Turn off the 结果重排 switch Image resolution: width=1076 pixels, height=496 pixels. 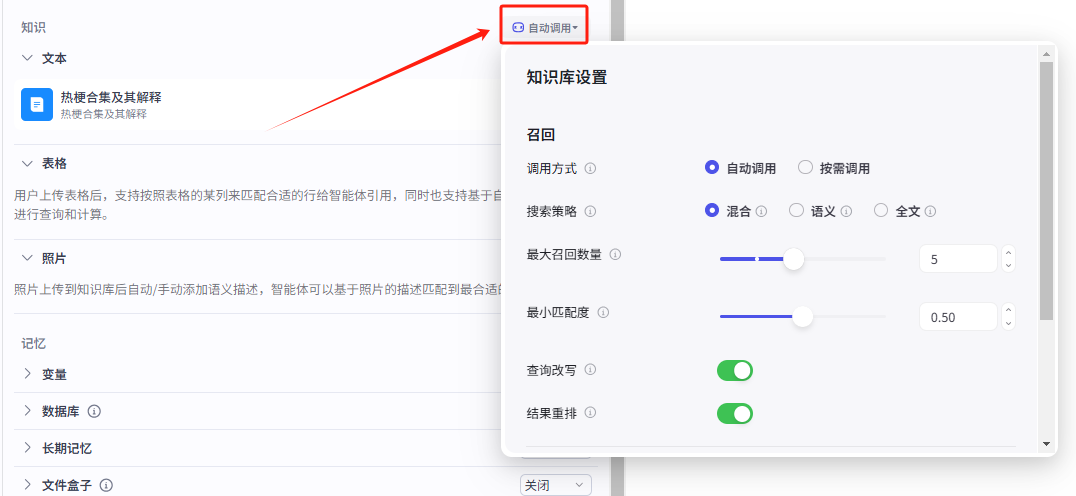(735, 413)
